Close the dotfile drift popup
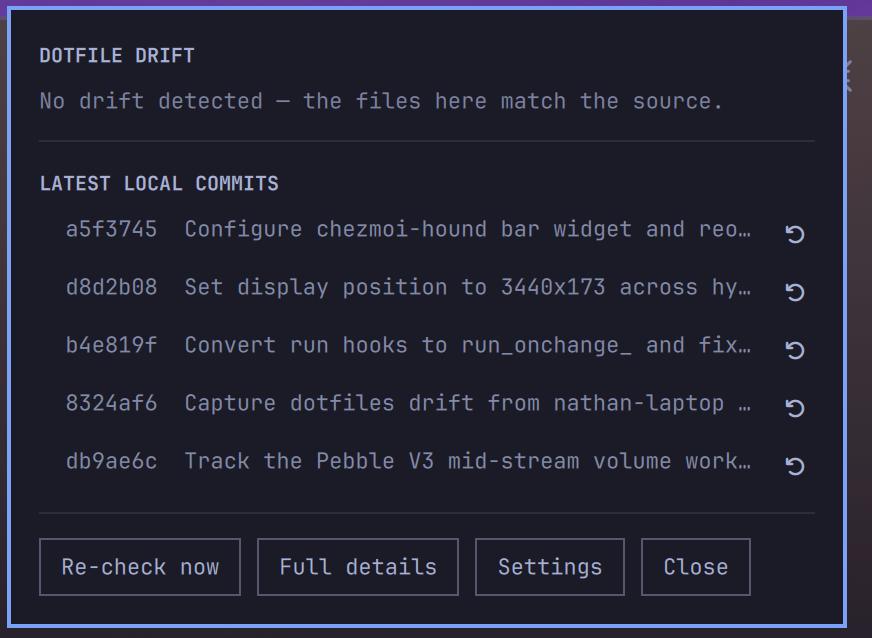This screenshot has width=872, height=638. [x=696, y=567]
